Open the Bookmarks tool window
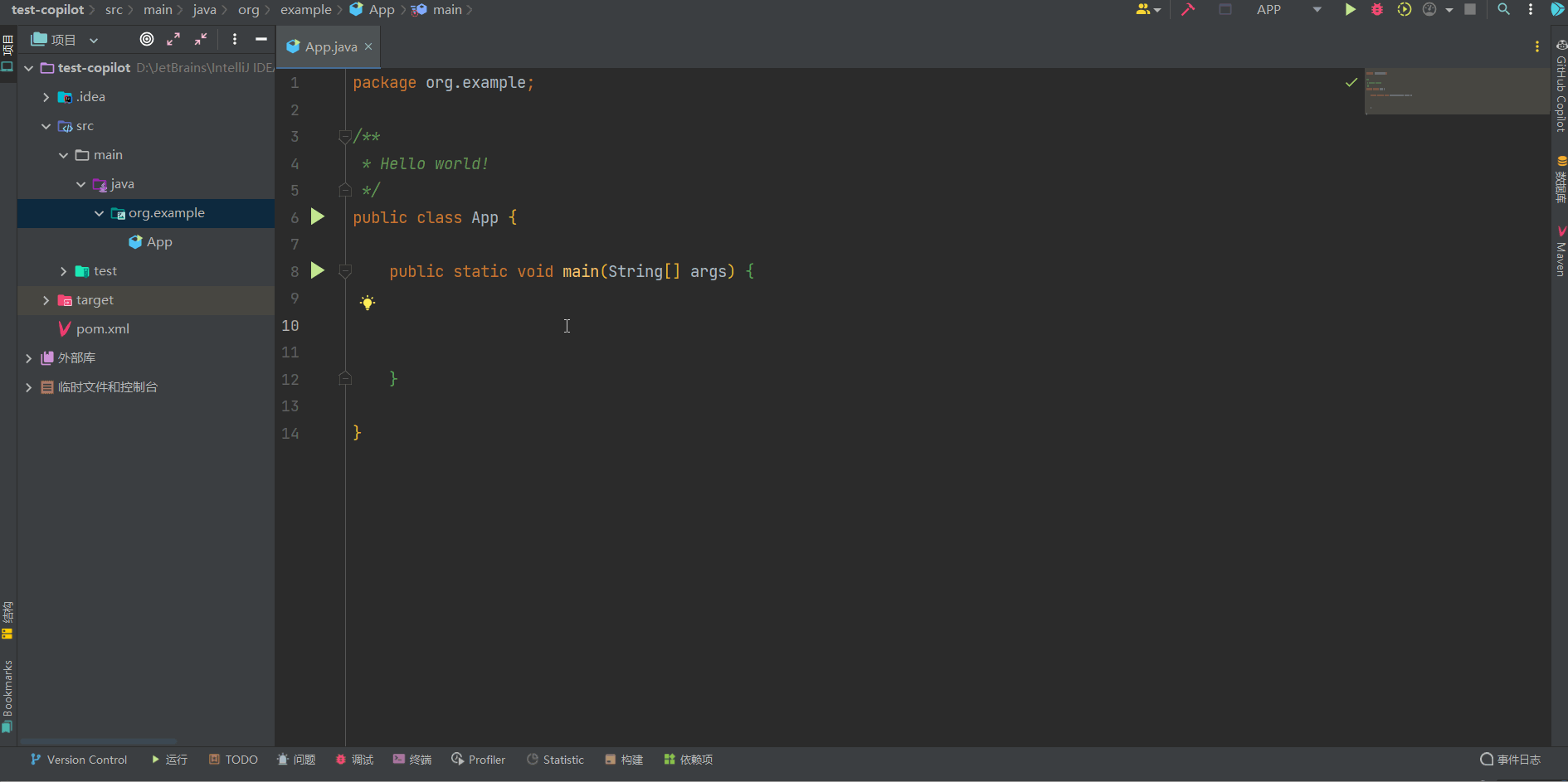 tap(7, 697)
